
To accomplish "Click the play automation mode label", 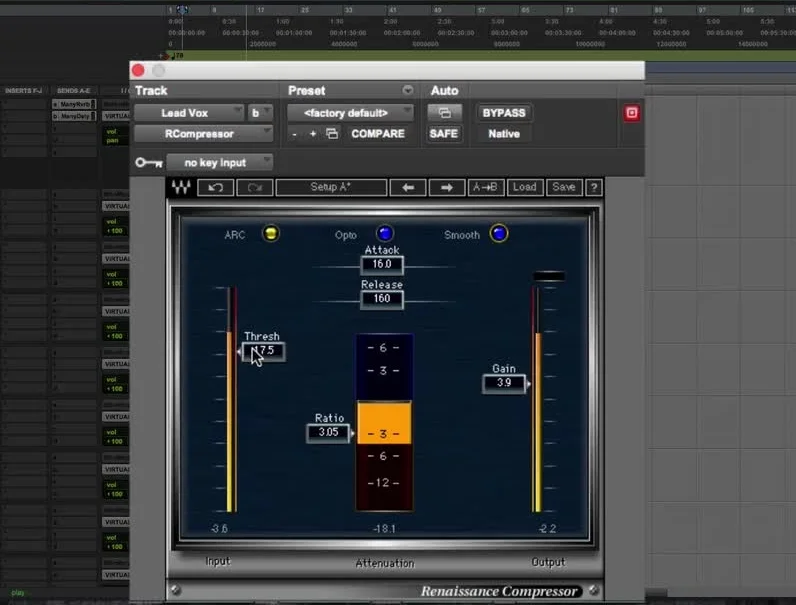I will [x=18, y=592].
